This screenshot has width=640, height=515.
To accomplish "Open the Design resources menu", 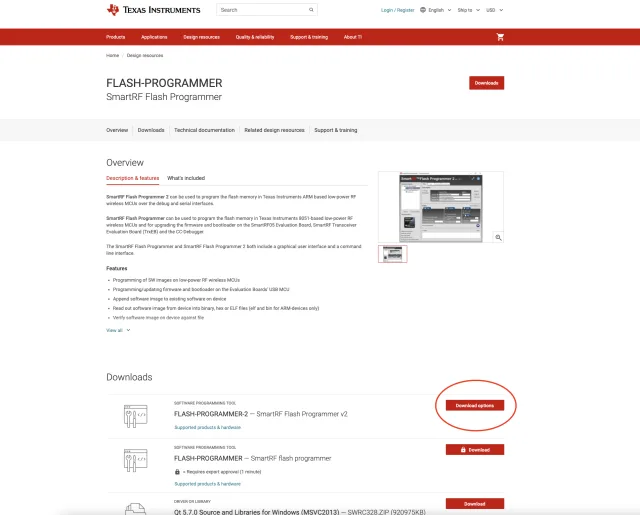I will [201, 37].
